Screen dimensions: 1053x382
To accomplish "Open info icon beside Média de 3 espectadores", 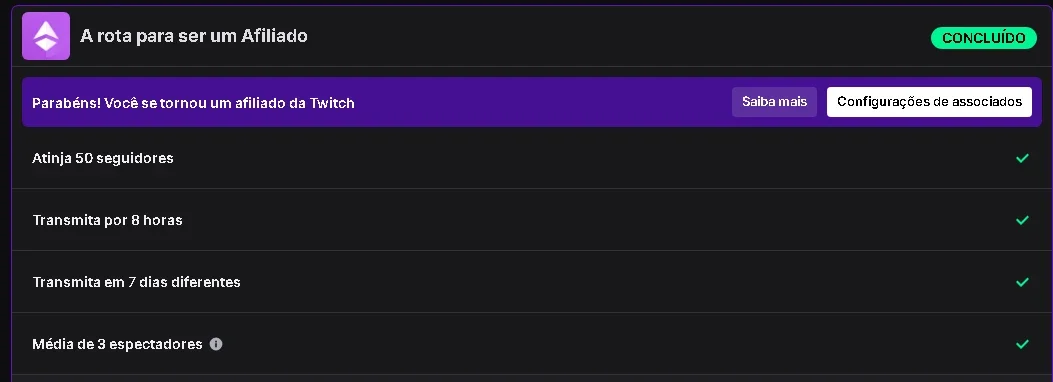I will pos(216,344).
